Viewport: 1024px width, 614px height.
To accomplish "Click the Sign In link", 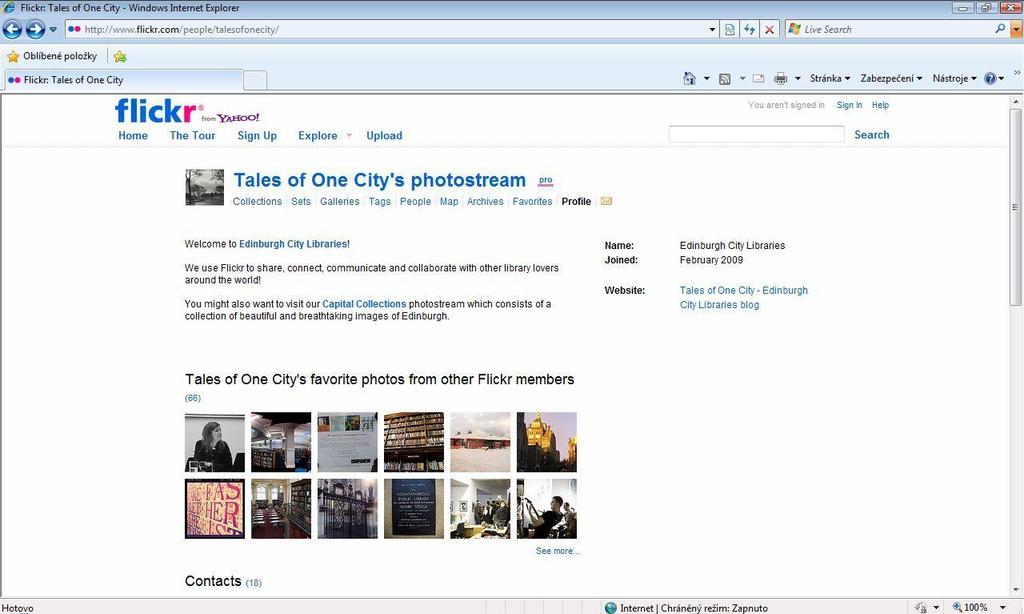I will (x=850, y=105).
